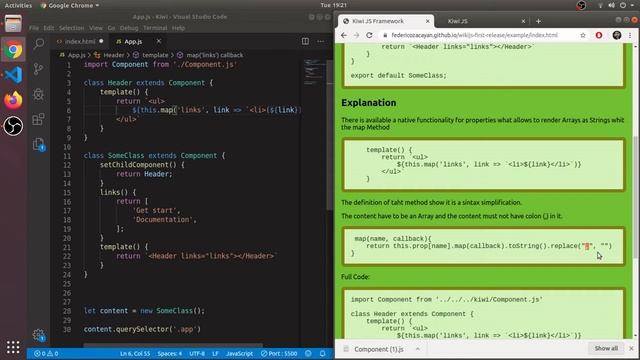Go back in the Chrome browser
This screenshot has width=640, height=360.
pyautogui.click(x=344, y=36)
